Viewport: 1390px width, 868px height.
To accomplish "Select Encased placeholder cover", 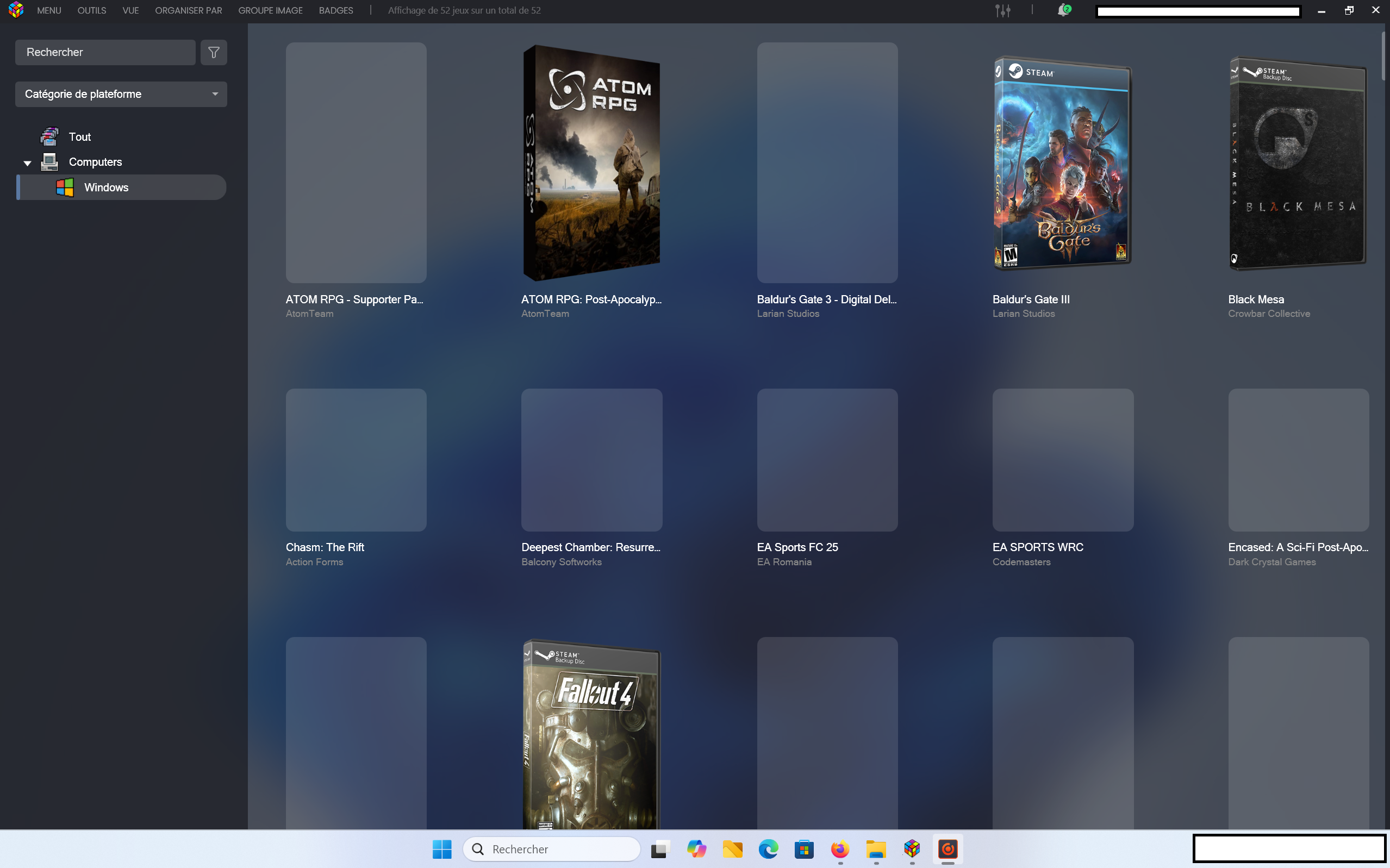I will (1299, 460).
